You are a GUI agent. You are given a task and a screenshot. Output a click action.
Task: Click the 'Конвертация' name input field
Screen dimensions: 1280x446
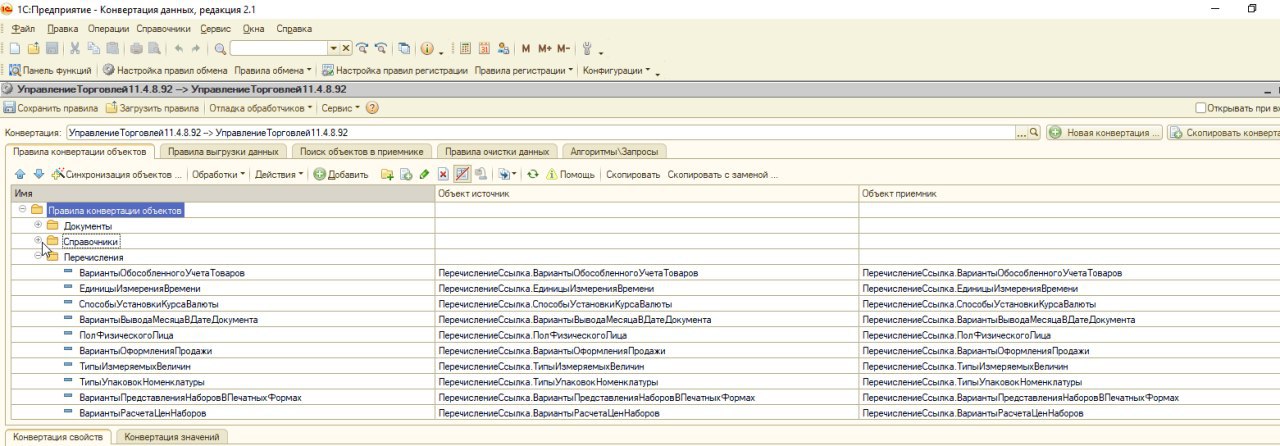[x=539, y=132]
